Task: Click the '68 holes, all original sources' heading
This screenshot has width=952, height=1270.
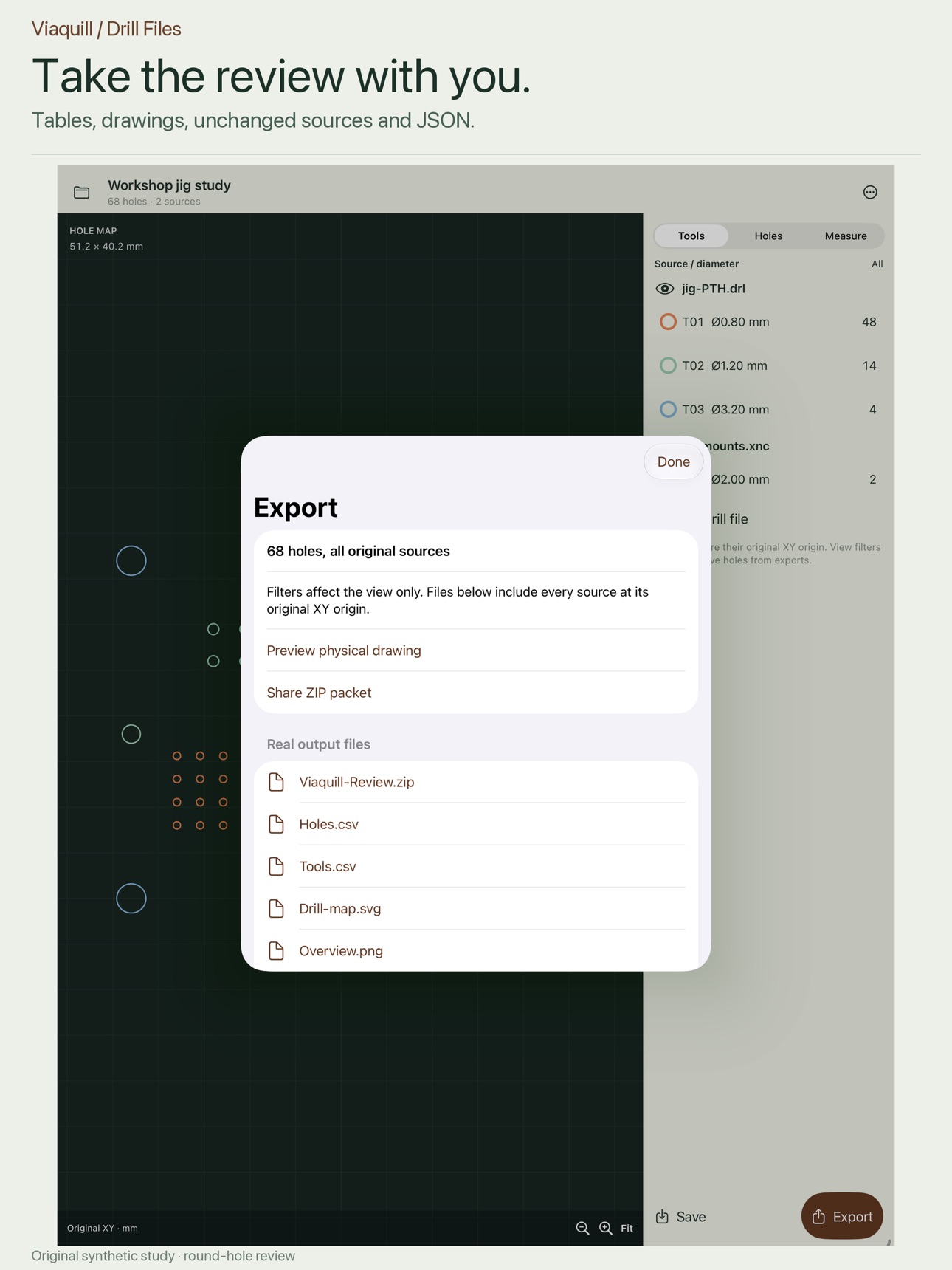Action: (358, 551)
